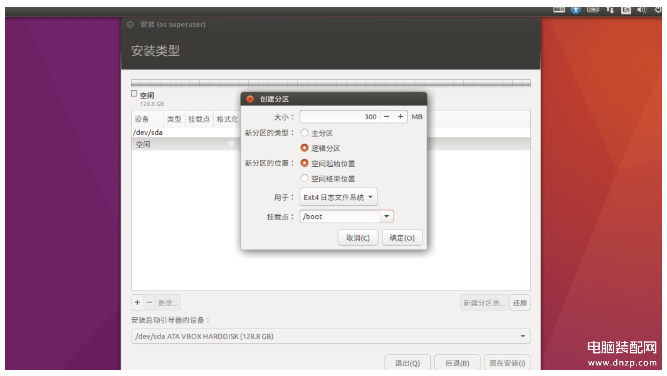Click the 挂载点 column header

(199, 119)
